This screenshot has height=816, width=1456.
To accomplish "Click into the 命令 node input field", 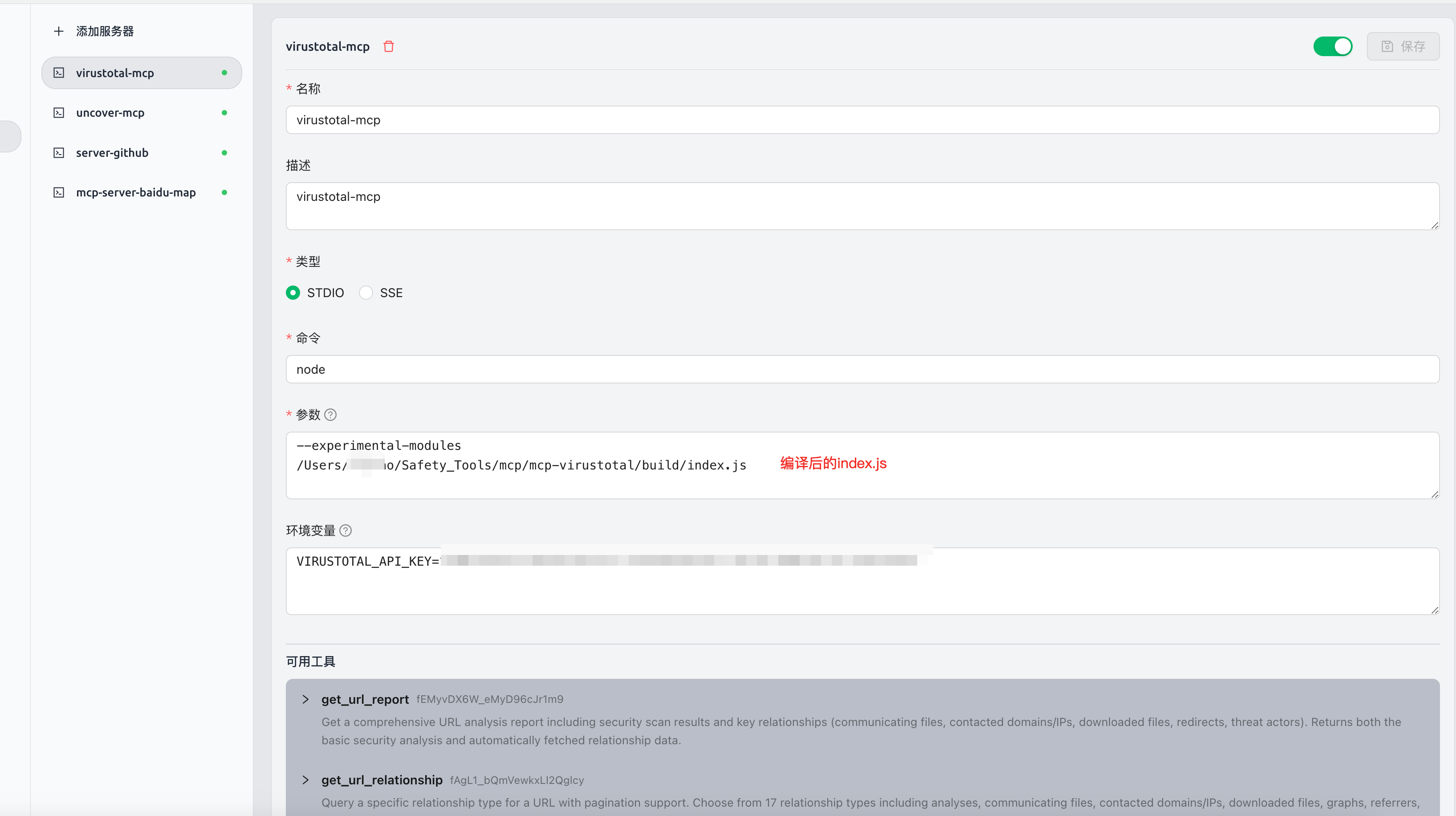I will pos(862,369).
